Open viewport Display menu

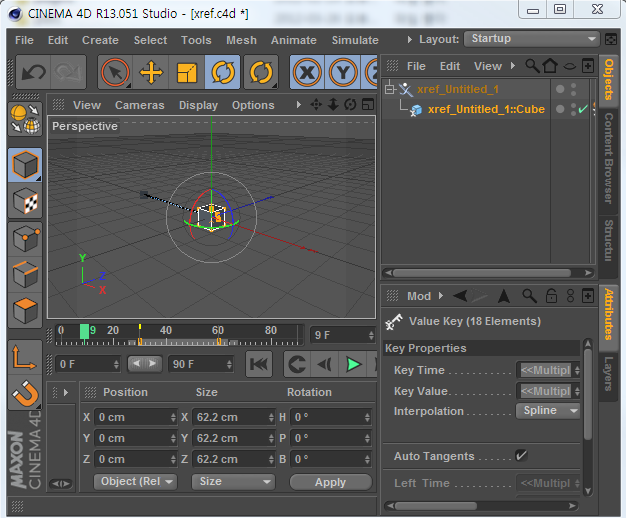pyautogui.click(x=198, y=105)
